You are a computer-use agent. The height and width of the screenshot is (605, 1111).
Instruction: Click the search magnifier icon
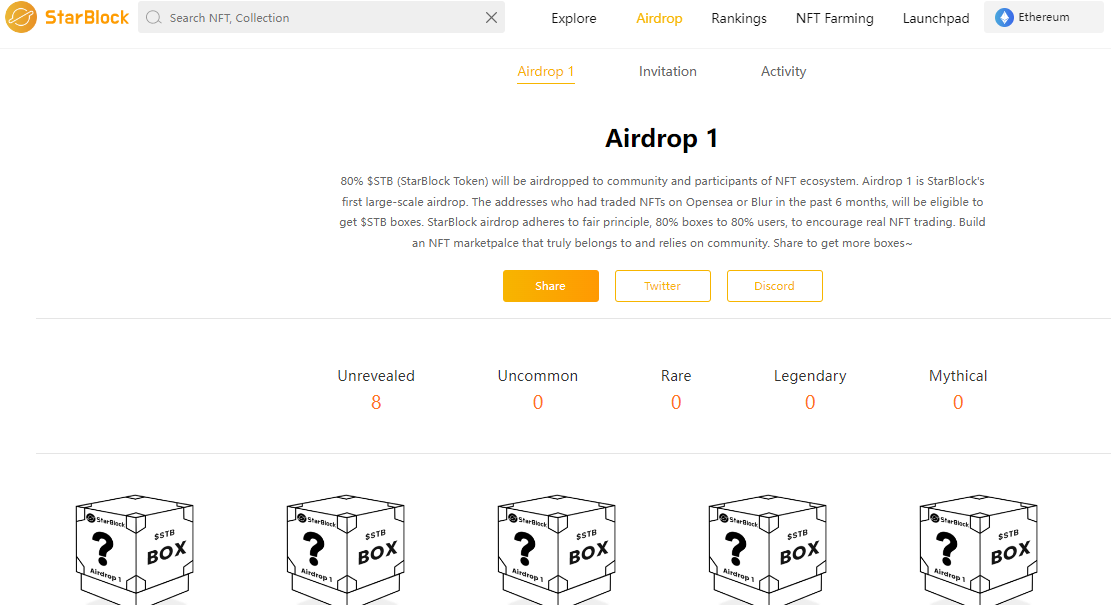point(154,18)
